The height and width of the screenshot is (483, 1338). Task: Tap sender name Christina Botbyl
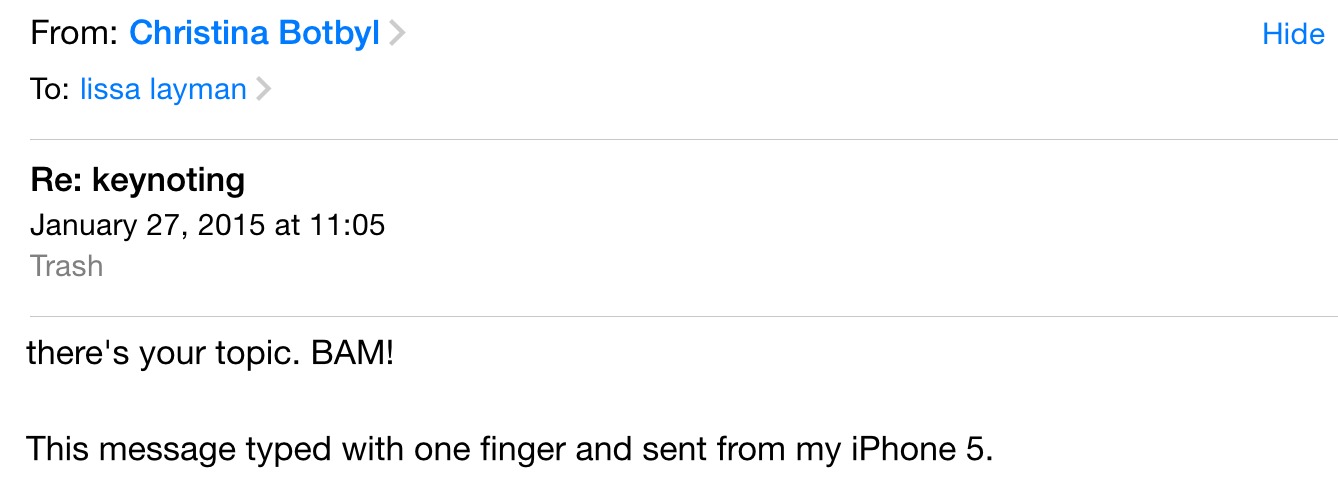pos(254,34)
